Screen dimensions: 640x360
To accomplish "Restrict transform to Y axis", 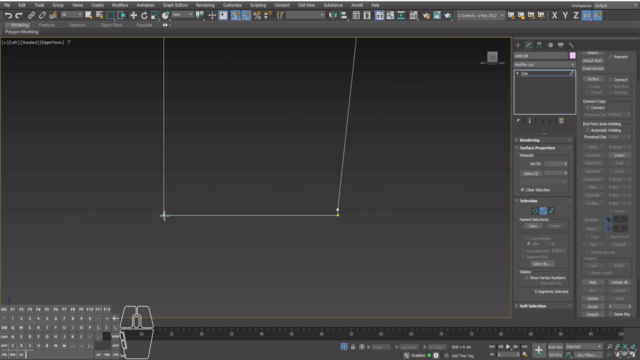I will point(565,16).
